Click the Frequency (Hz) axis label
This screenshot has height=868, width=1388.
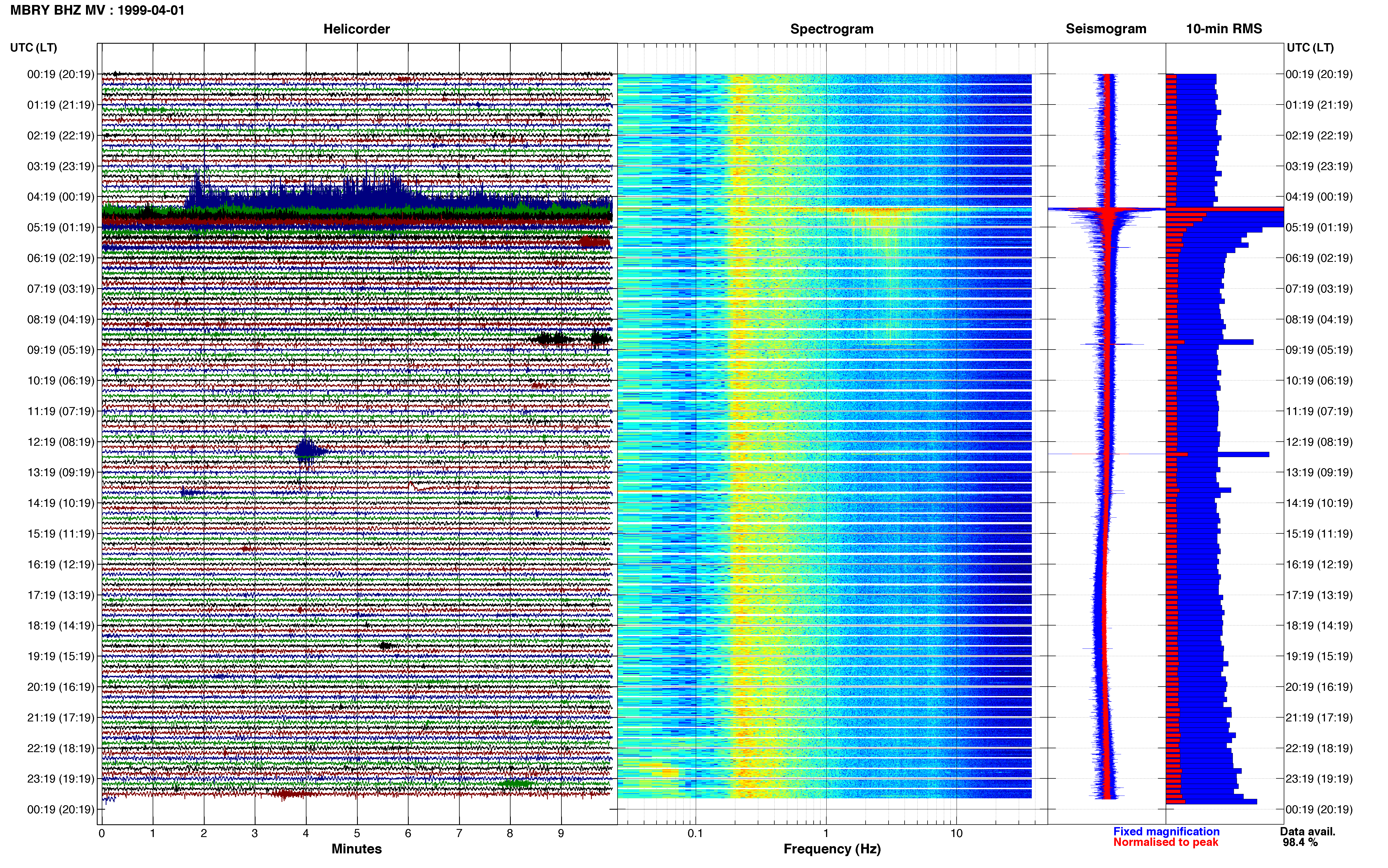pos(832,848)
